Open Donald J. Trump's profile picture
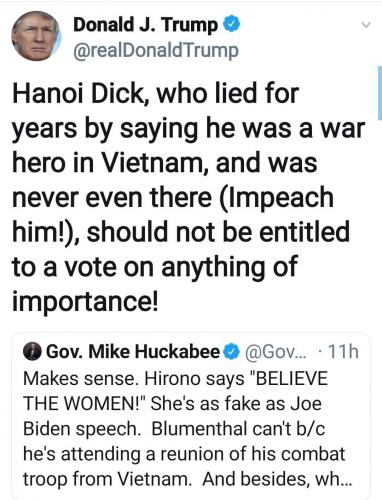 [36, 36]
